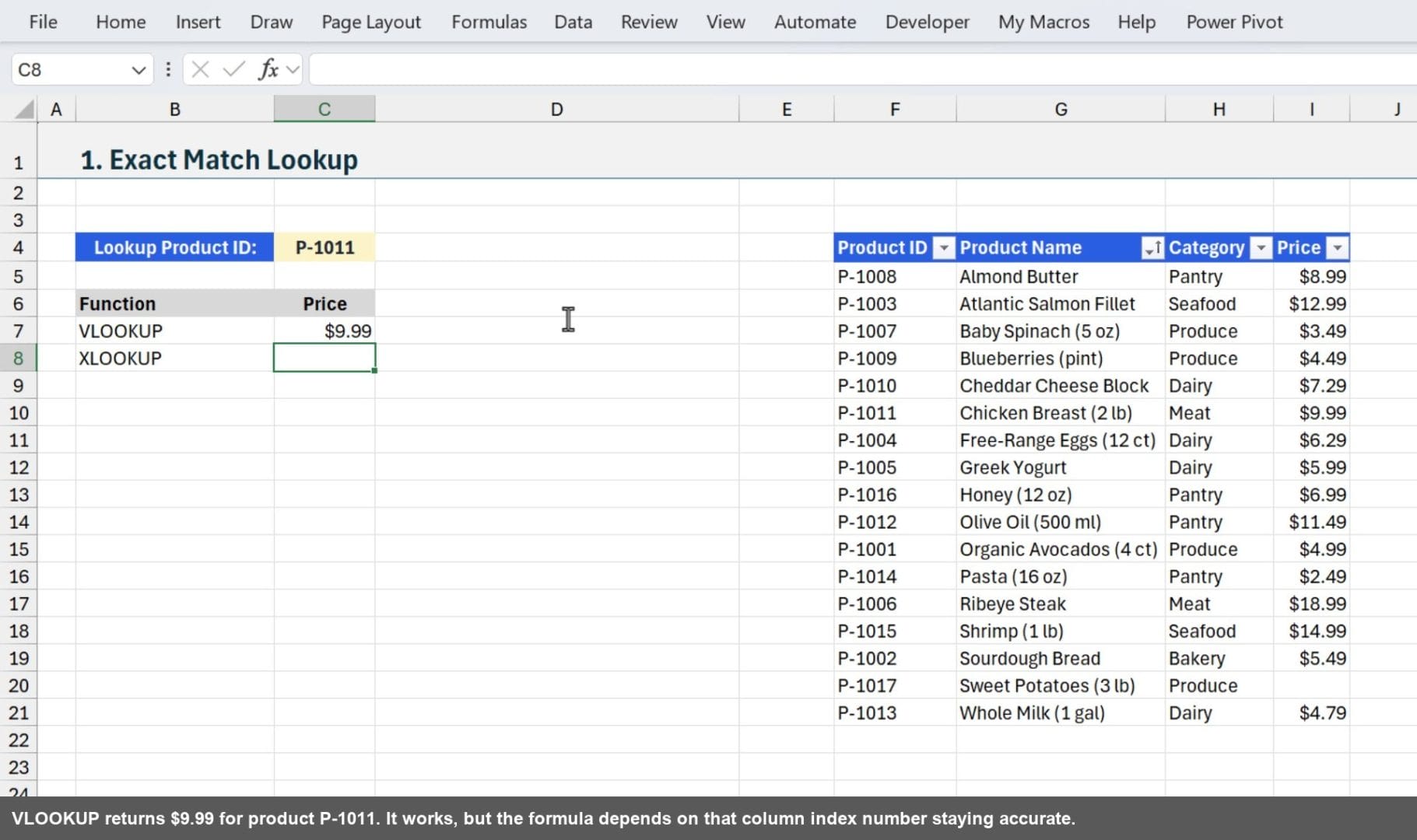Open the Data ribbon tab
Viewport: 1417px width, 840px height.
(572, 22)
